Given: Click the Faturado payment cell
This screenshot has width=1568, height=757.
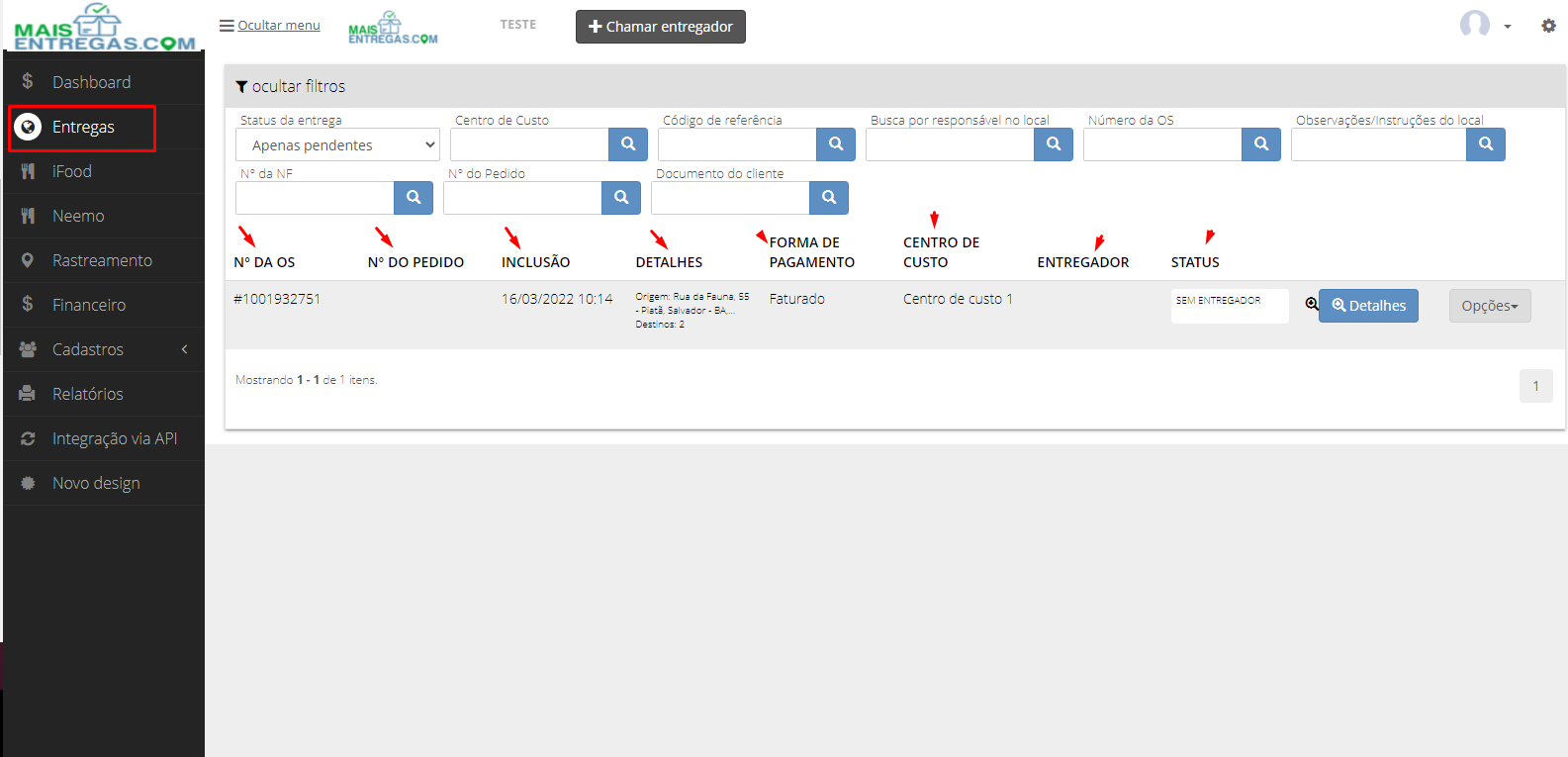Looking at the screenshot, I should coord(797,299).
